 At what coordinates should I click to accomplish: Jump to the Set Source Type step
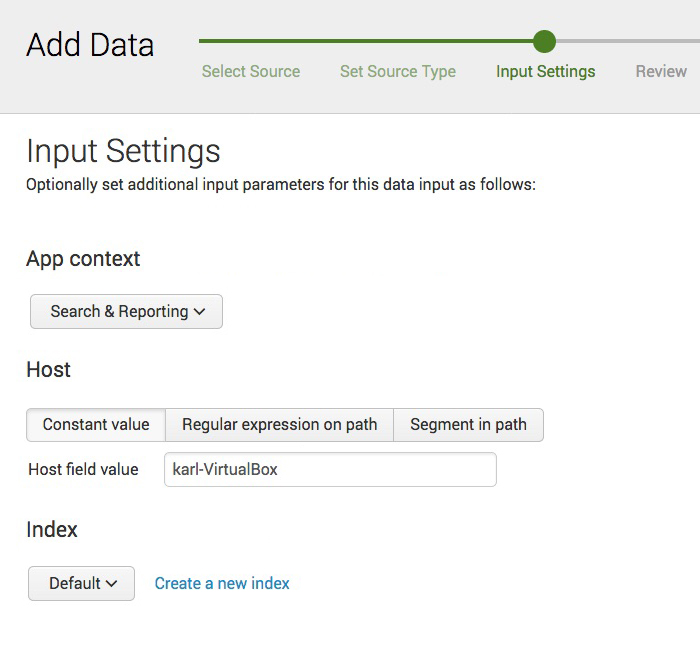(x=398, y=71)
